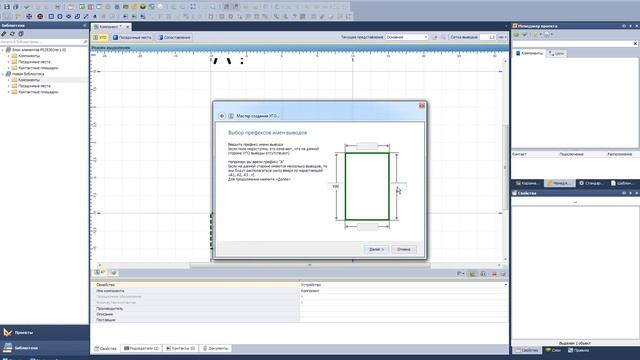Click the refresh icon in Library panel

(x=12, y=34)
